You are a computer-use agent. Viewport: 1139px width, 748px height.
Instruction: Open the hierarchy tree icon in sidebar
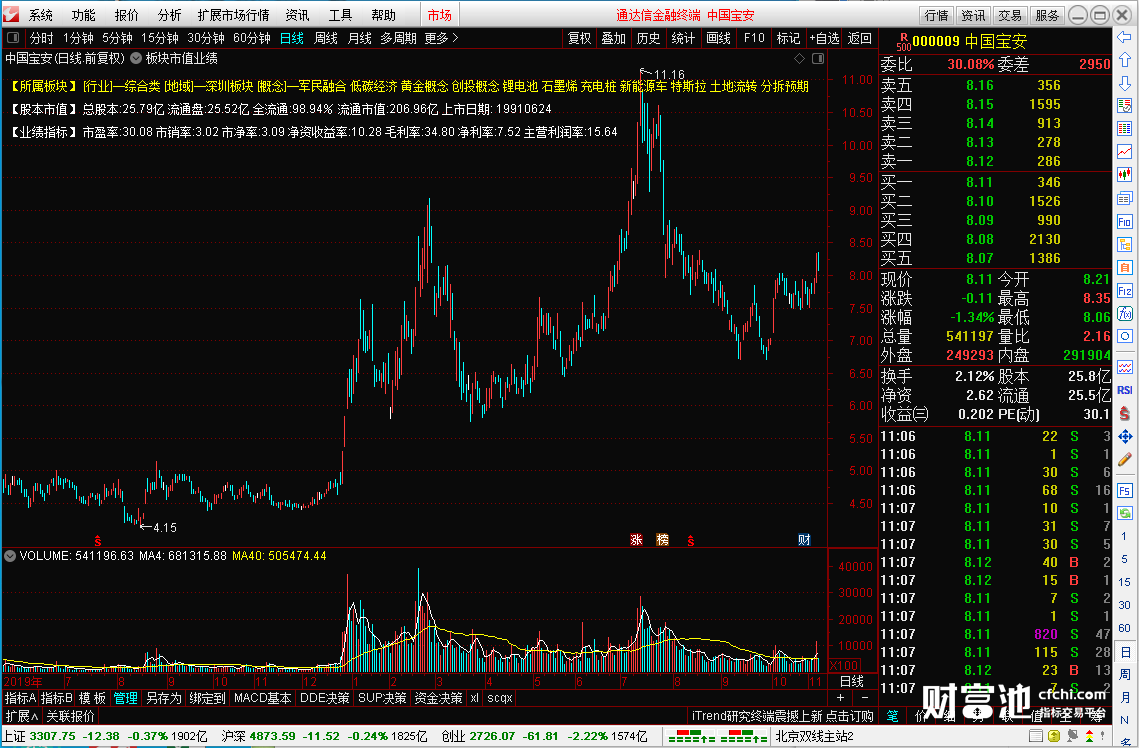click(x=1124, y=245)
